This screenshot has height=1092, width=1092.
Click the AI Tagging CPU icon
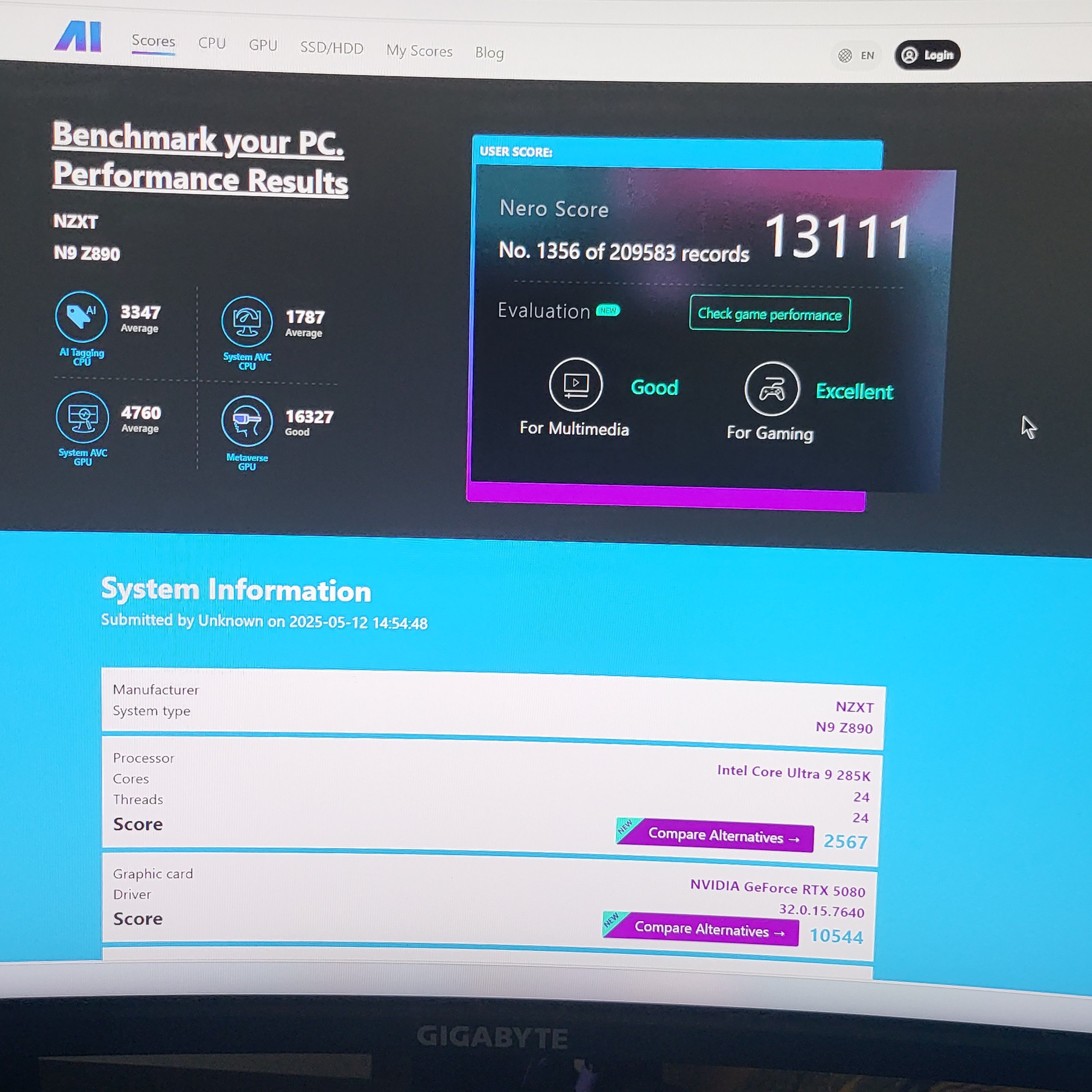[x=81, y=317]
